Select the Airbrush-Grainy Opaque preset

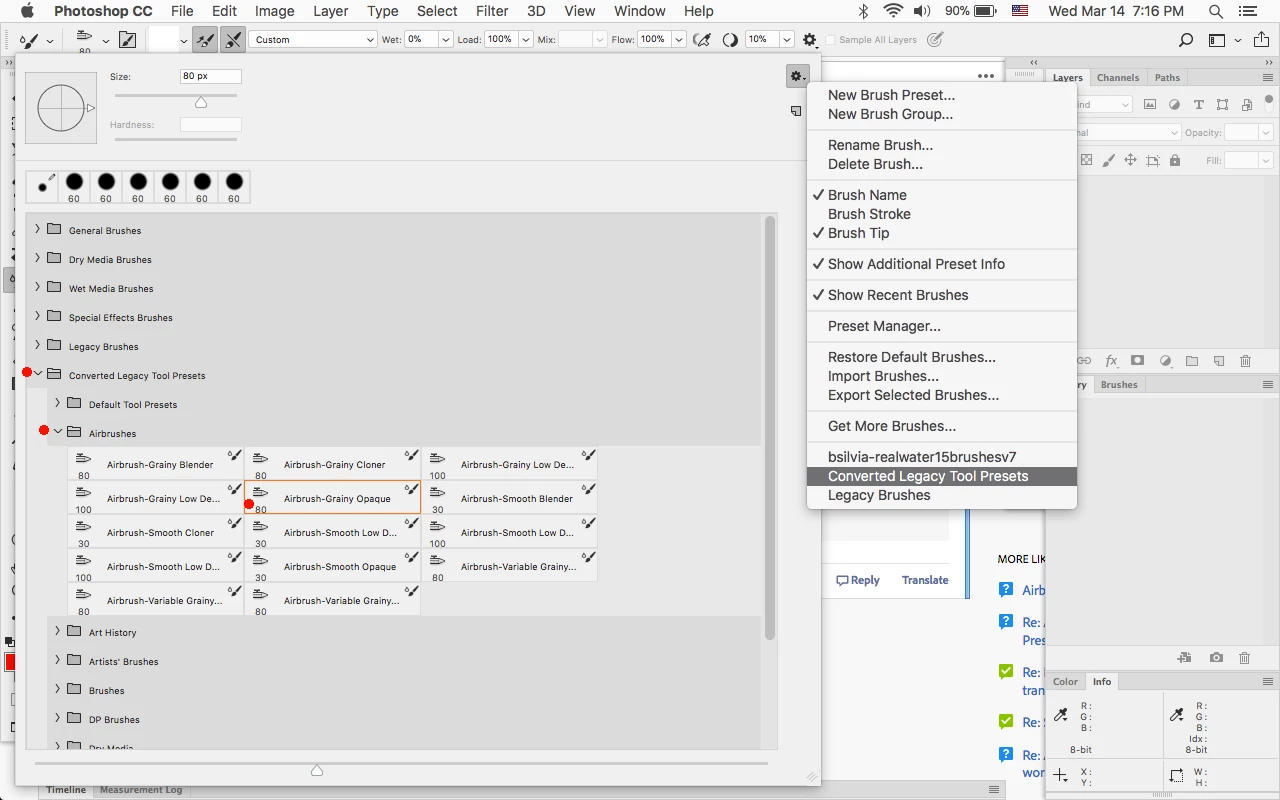[x=333, y=498]
